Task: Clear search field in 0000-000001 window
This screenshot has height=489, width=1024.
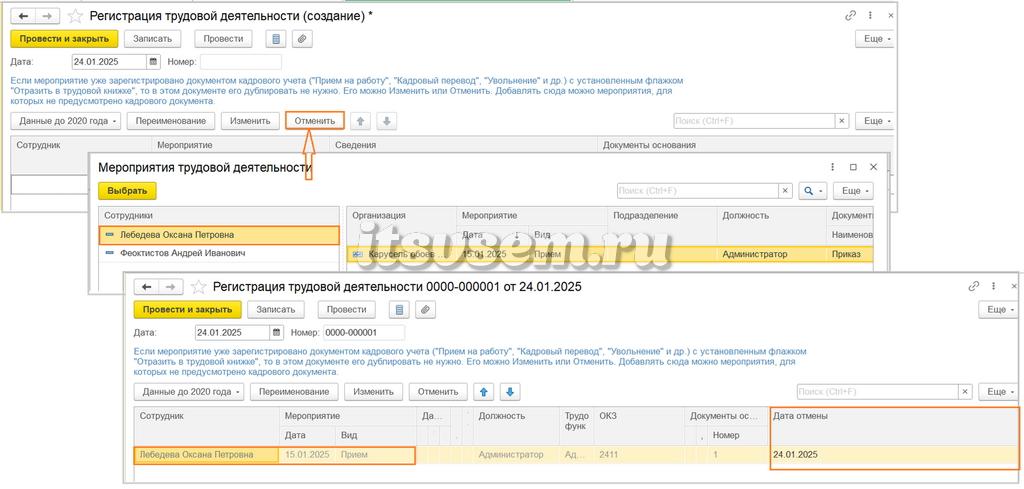Action: (965, 392)
